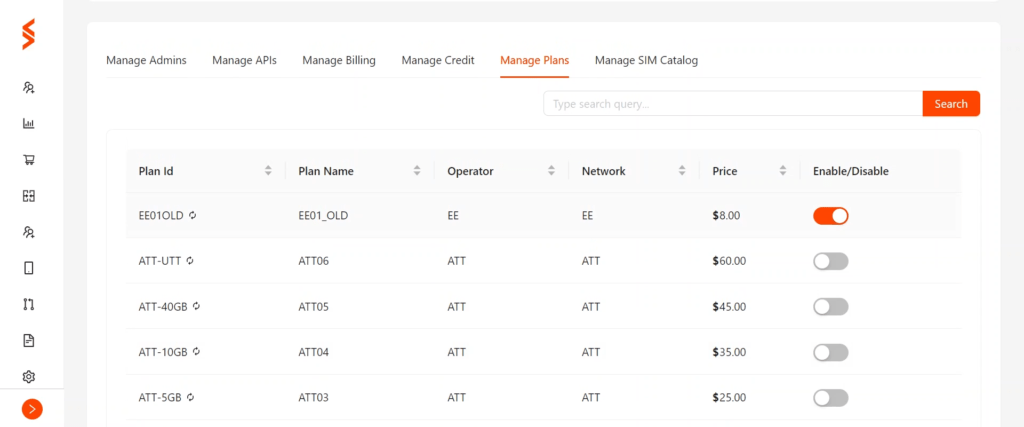Enable the ATT06 plan toggle
1024x427 pixels.
[x=831, y=261]
